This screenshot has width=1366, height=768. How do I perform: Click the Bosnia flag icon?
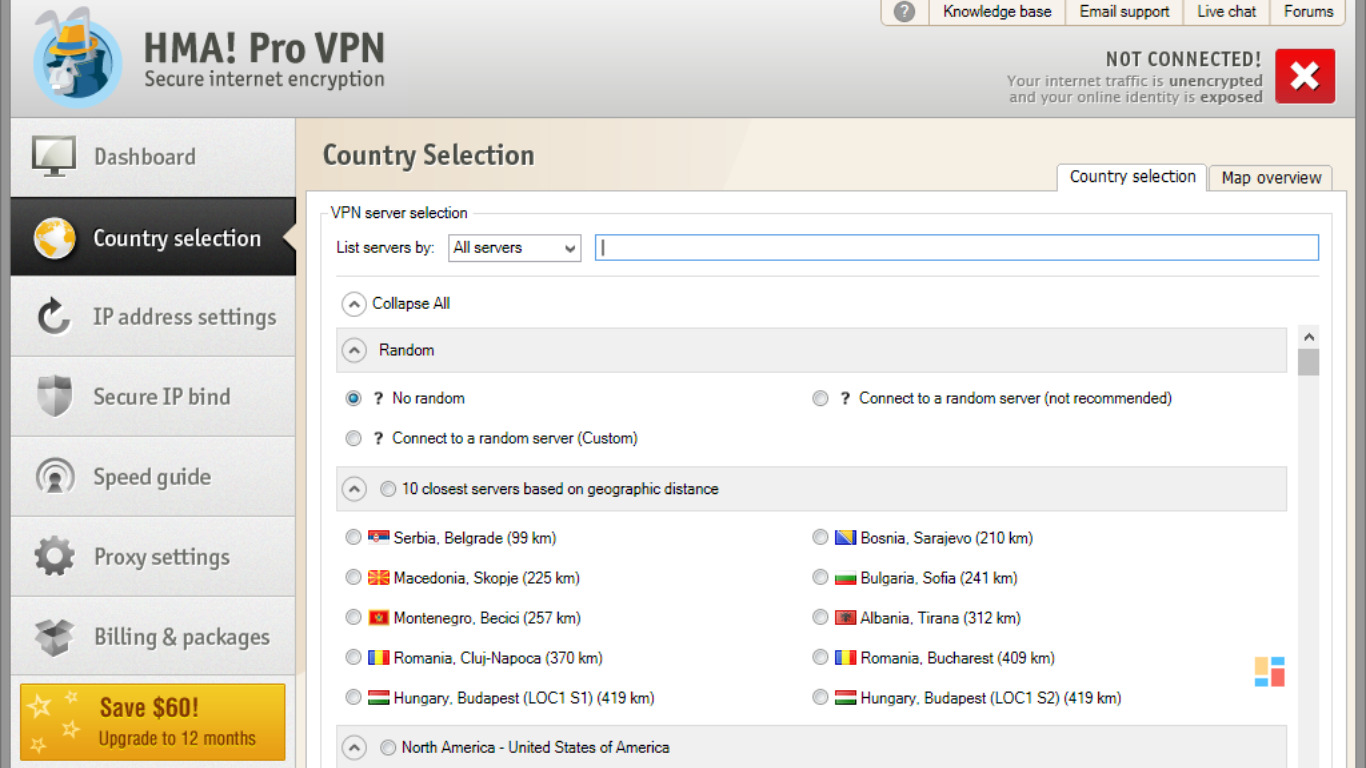(x=845, y=538)
